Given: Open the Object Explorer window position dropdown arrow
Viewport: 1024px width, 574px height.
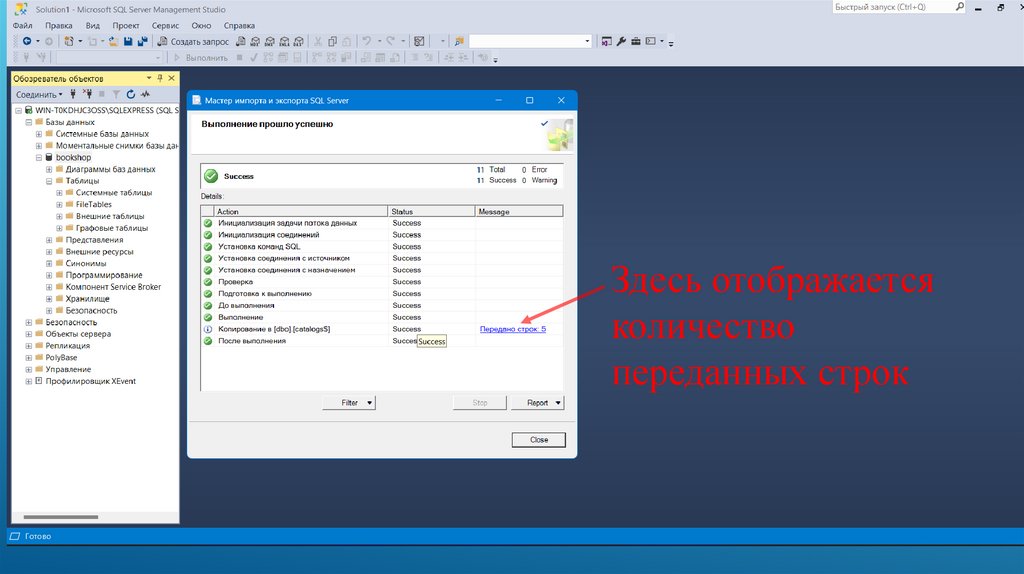Looking at the screenshot, I should (149, 78).
